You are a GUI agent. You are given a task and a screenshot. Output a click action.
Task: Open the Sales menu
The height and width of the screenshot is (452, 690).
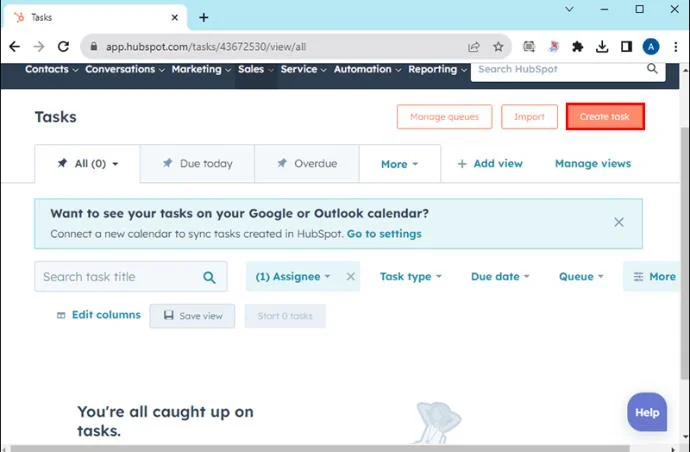click(x=256, y=69)
